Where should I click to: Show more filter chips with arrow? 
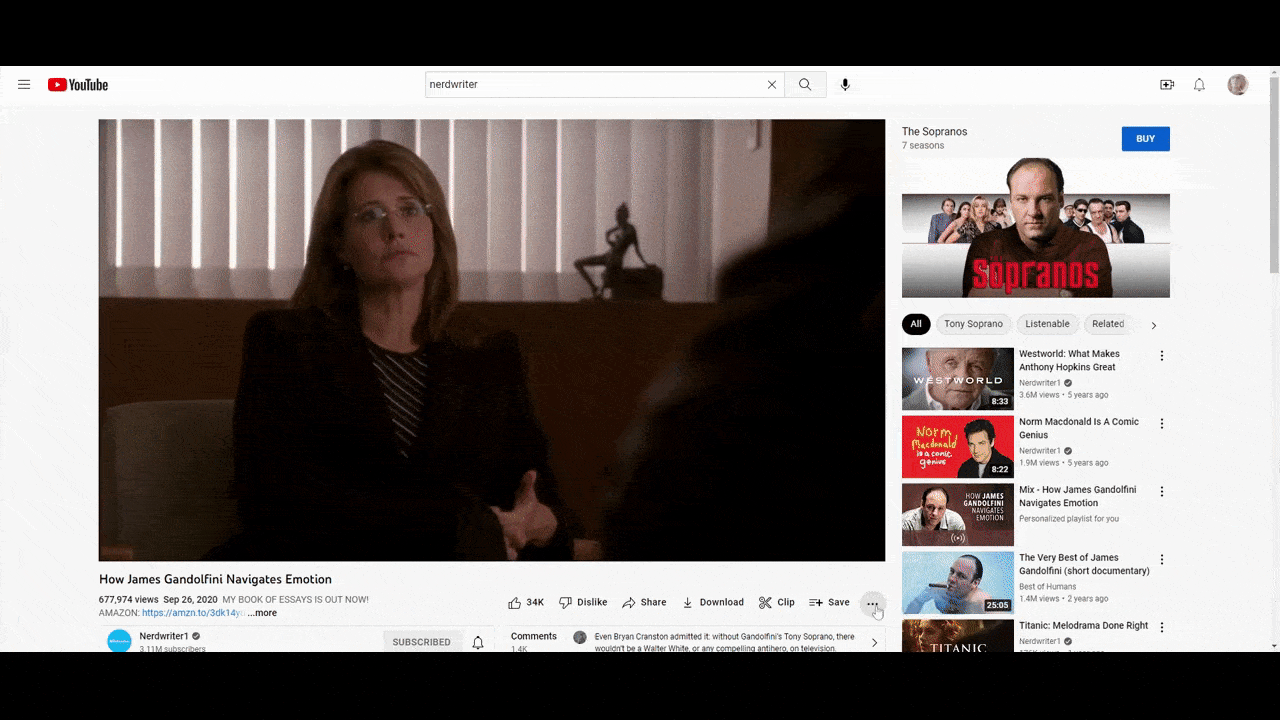coord(1153,325)
